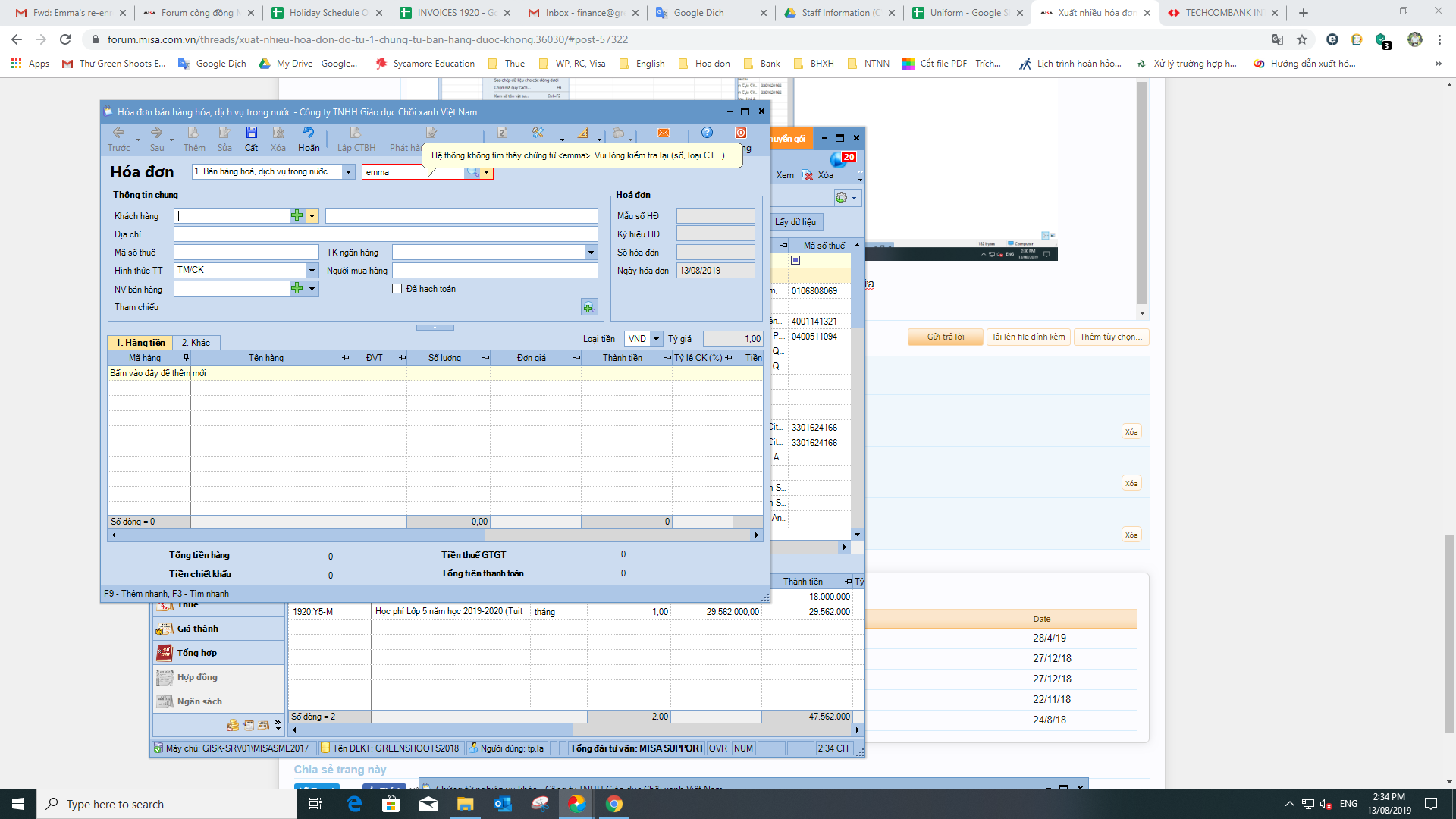This screenshot has width=1456, height=819.
Task: Expand the VND currency dropdown
Action: pos(656,339)
